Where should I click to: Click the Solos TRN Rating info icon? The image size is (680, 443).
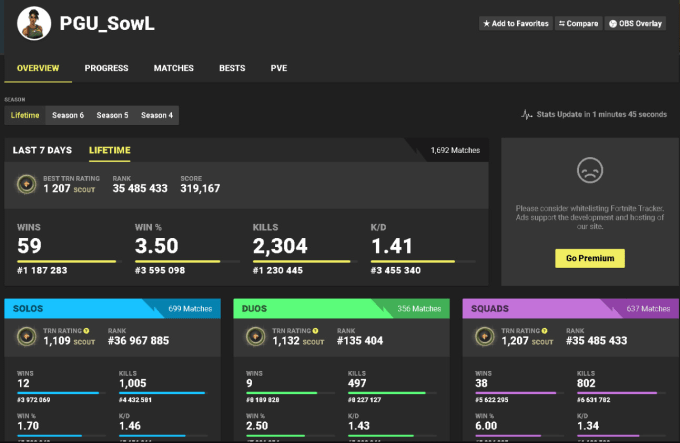coord(86,331)
